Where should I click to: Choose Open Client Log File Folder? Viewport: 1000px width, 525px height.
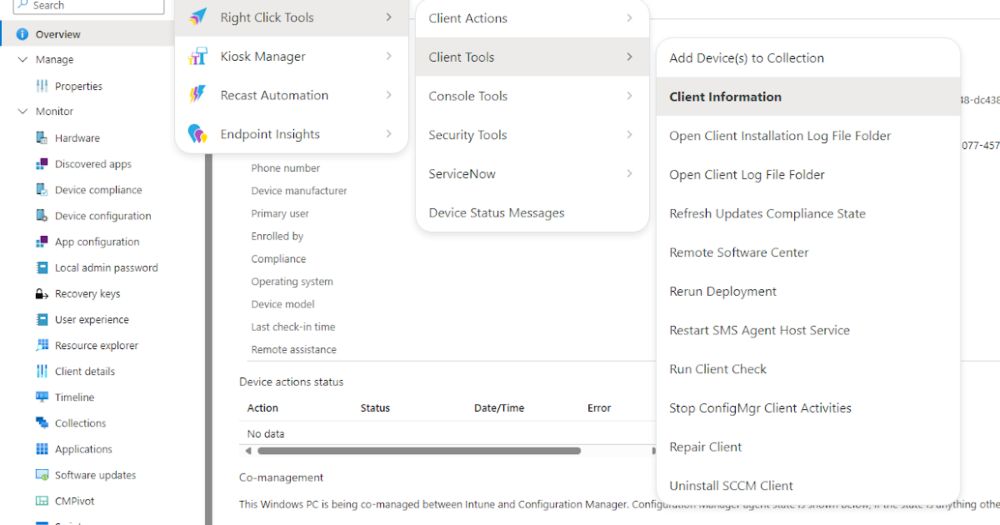tap(808, 175)
